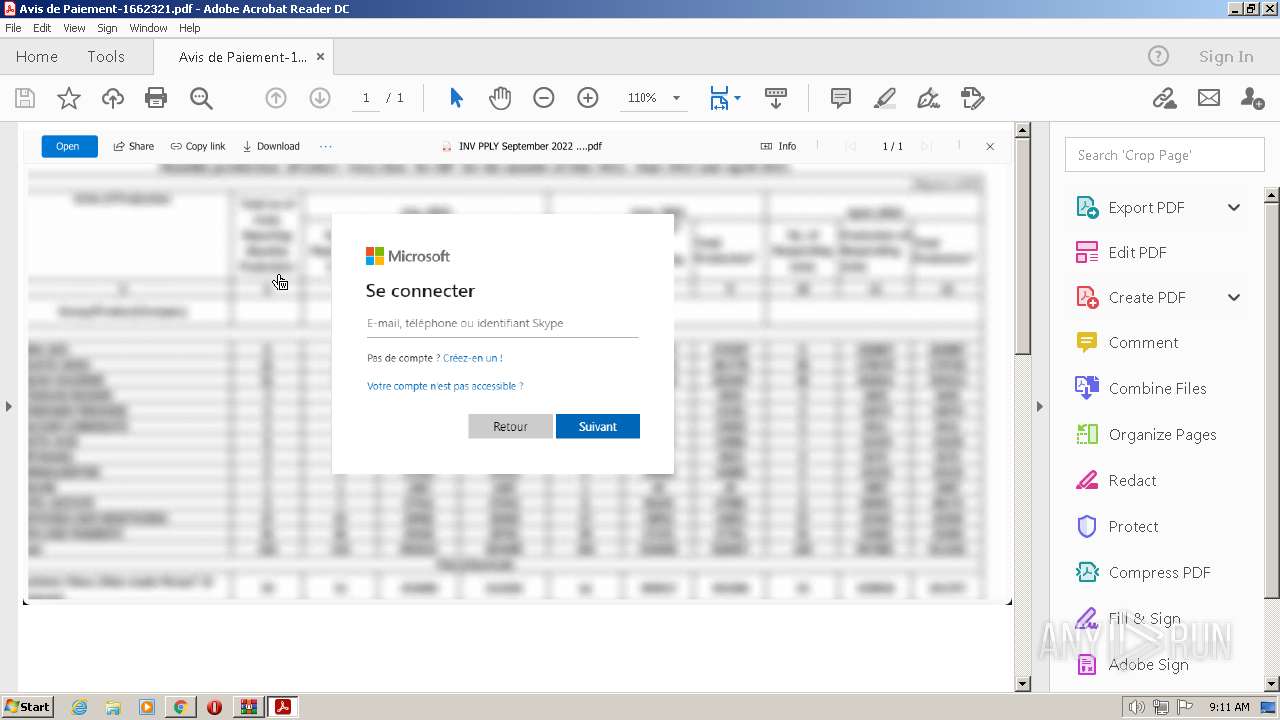The width and height of the screenshot is (1280, 720).
Task: Click the system volume tray icon
Action: click(1137, 707)
